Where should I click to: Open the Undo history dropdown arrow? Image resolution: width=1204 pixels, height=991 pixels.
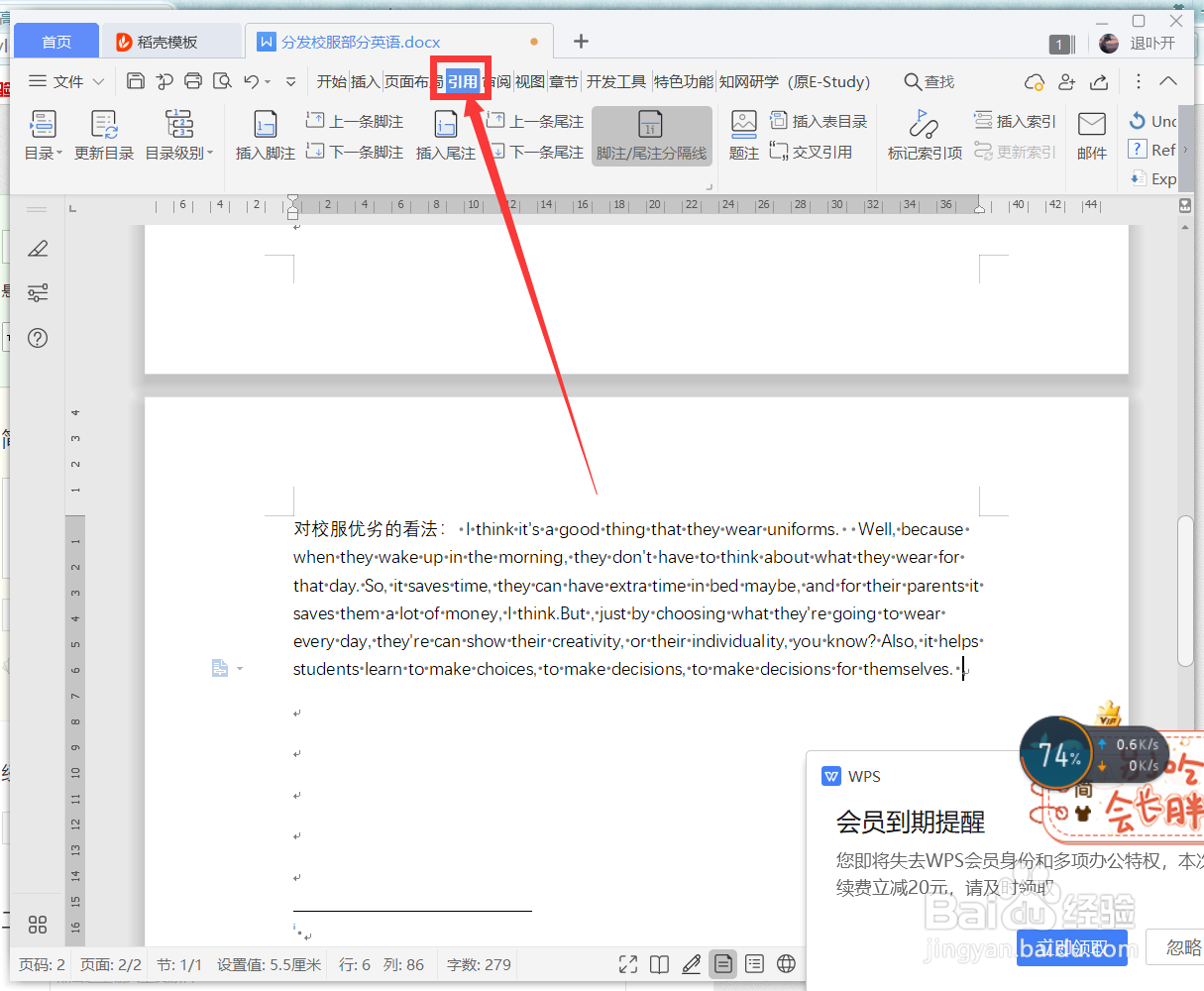pyautogui.click(x=269, y=82)
